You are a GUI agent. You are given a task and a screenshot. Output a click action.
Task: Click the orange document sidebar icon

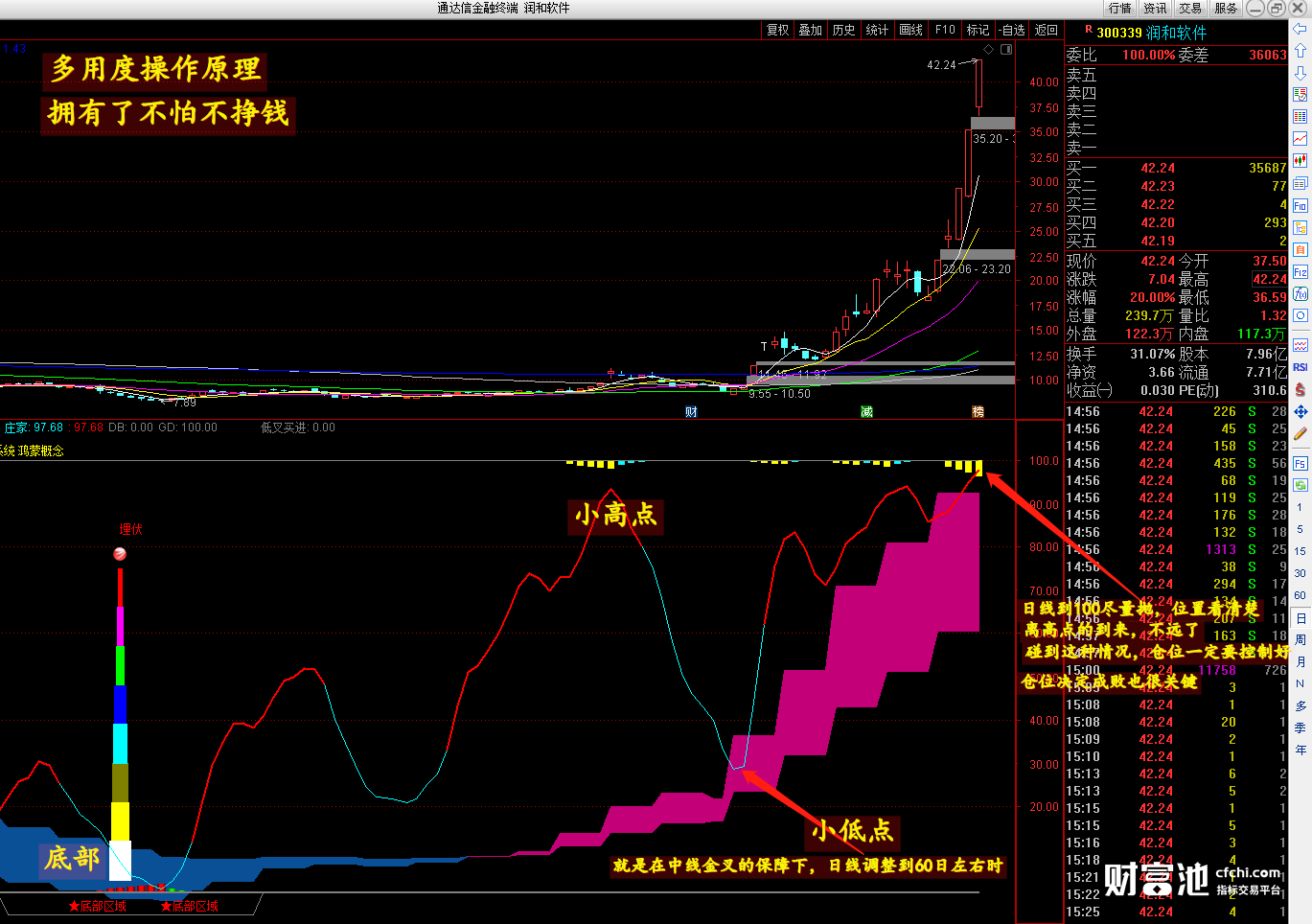coord(1300,249)
